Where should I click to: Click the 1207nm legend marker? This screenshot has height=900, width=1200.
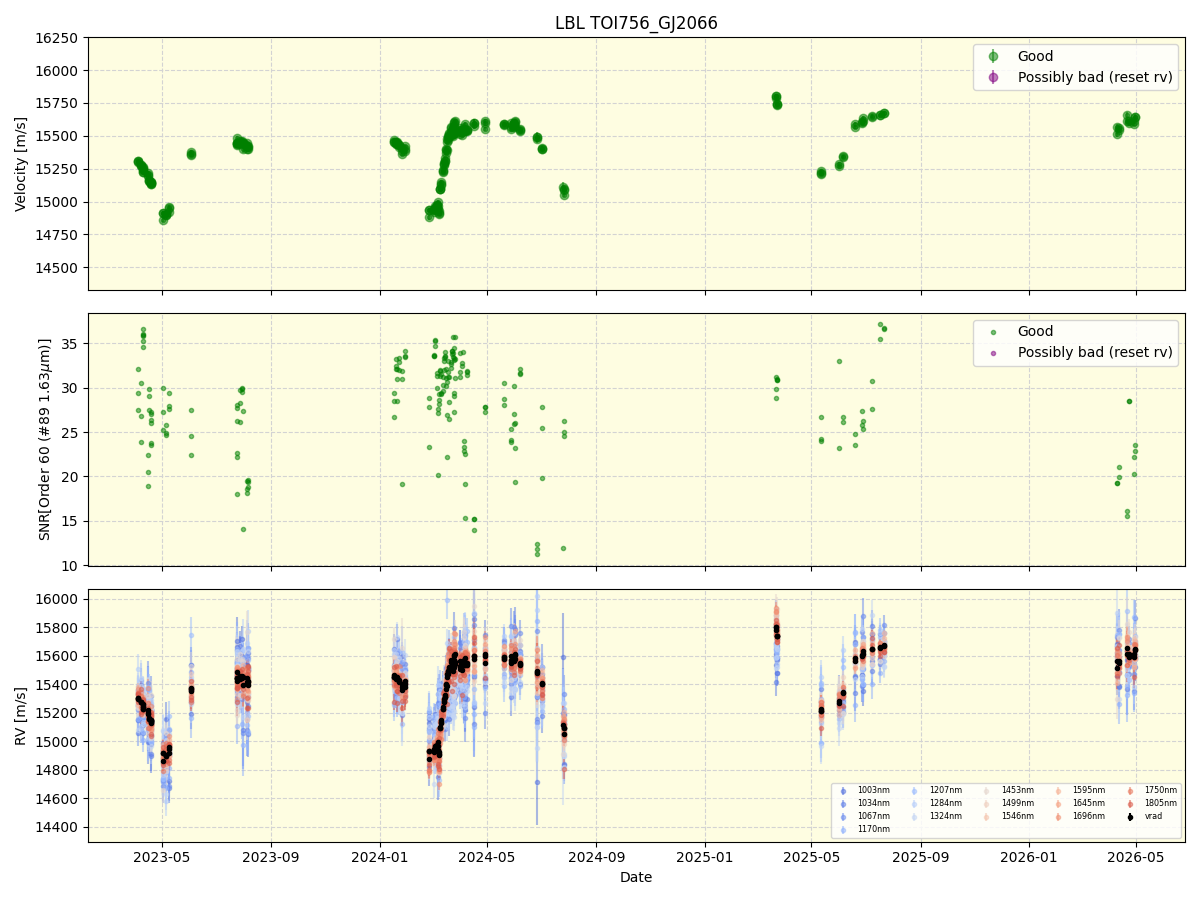pyautogui.click(x=915, y=791)
